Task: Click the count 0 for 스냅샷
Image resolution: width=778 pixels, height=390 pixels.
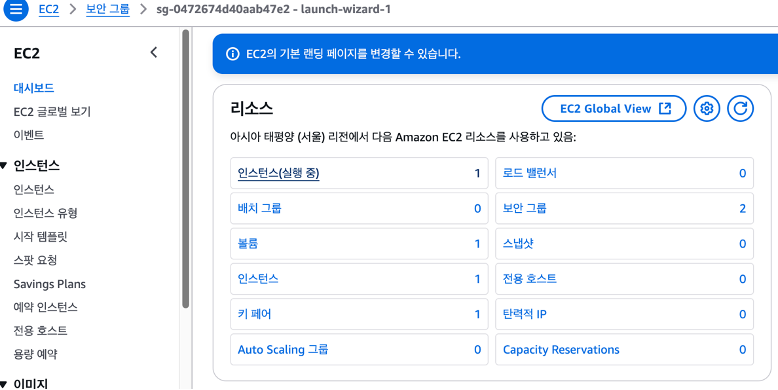Action: [x=742, y=244]
